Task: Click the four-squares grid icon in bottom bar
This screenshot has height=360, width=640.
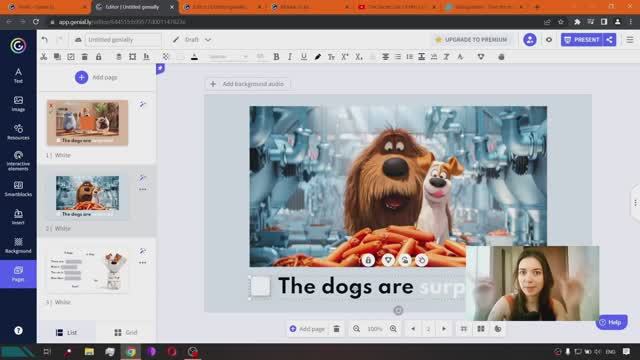Action: pos(481,329)
